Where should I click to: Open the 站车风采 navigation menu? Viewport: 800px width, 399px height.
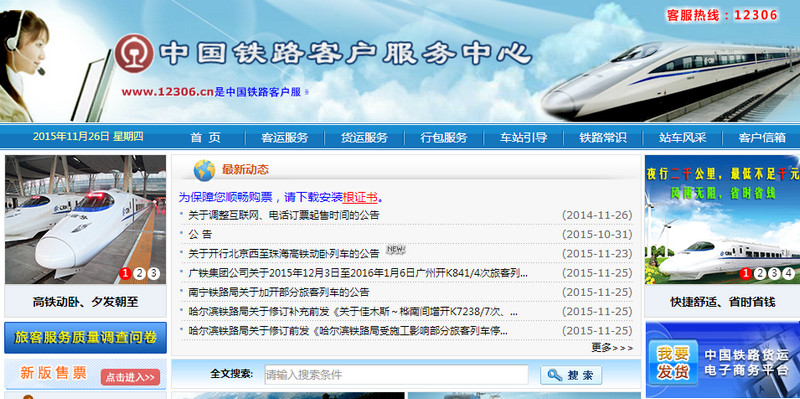click(x=683, y=138)
